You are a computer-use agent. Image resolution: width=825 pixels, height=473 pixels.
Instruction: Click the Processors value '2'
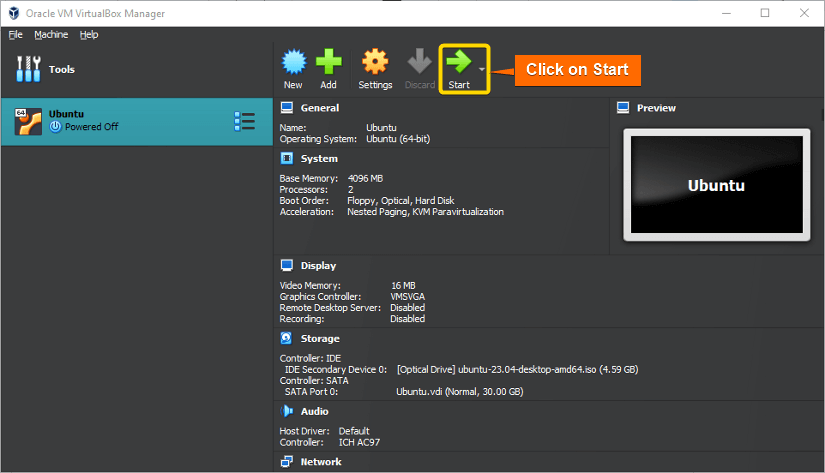pyautogui.click(x=350, y=189)
